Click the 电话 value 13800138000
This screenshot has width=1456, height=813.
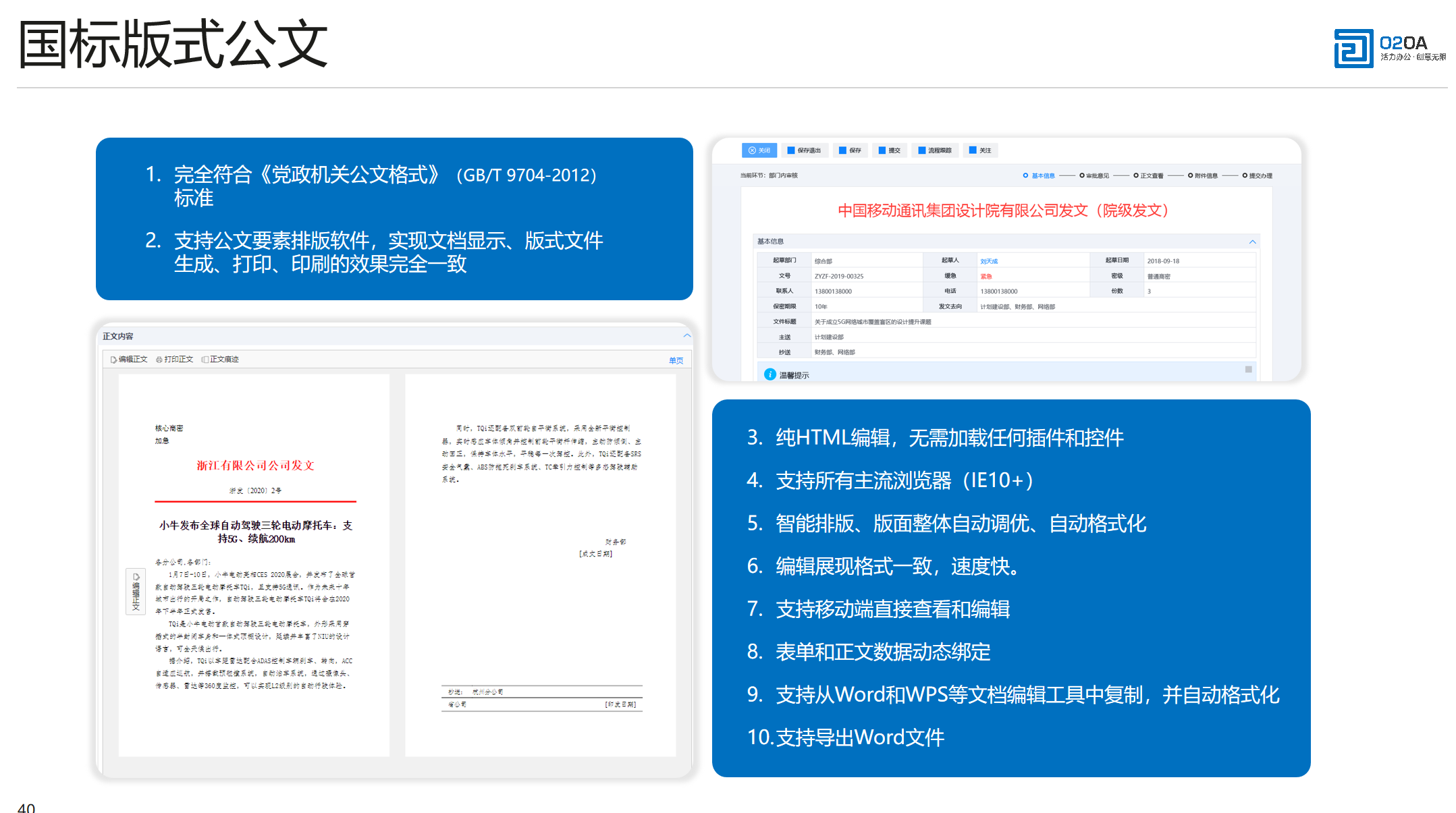click(999, 291)
